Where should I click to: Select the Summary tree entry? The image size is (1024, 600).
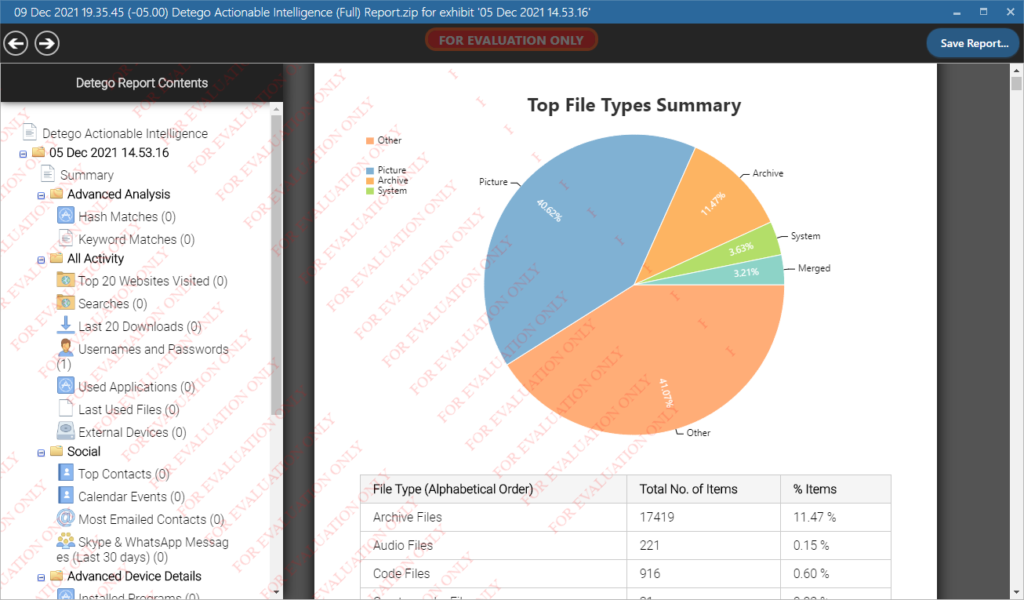[87, 175]
